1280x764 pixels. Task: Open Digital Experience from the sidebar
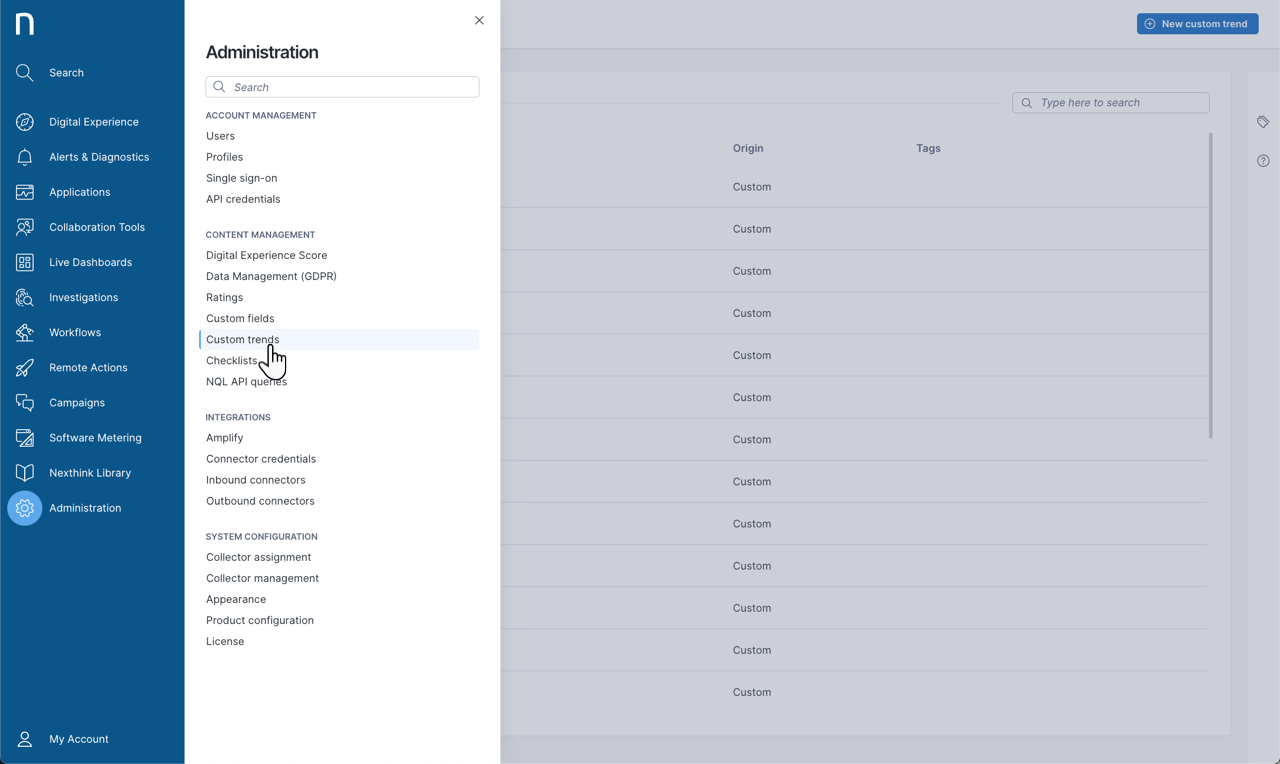[x=24, y=121]
